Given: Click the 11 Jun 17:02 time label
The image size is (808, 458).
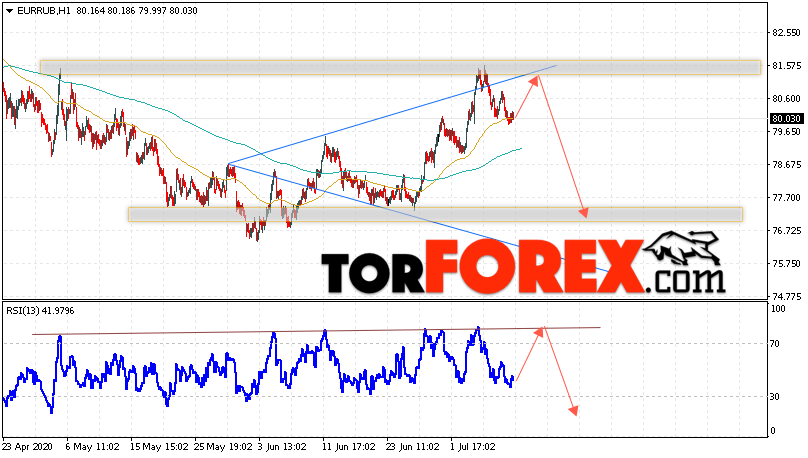Looking at the screenshot, I should (348, 447).
